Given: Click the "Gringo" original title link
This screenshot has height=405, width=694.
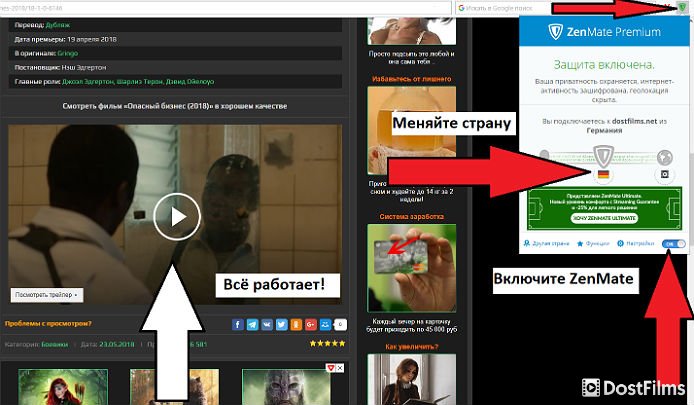Looking at the screenshot, I should (68, 54).
